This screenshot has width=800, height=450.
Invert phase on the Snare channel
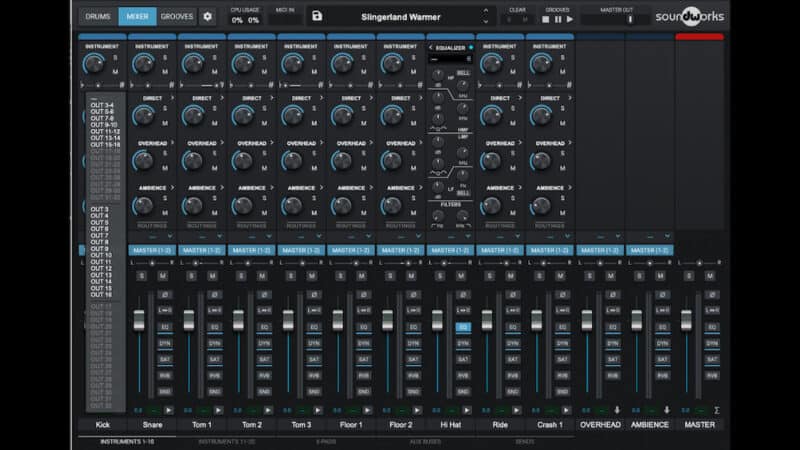pyautogui.click(x=165, y=295)
